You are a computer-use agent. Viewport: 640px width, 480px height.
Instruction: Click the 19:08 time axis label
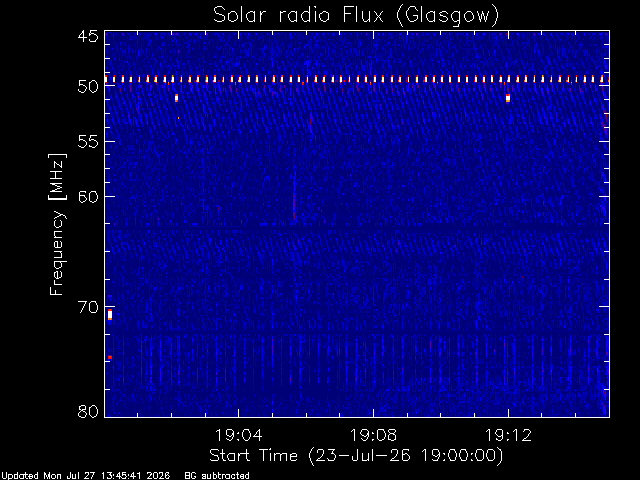(373, 435)
